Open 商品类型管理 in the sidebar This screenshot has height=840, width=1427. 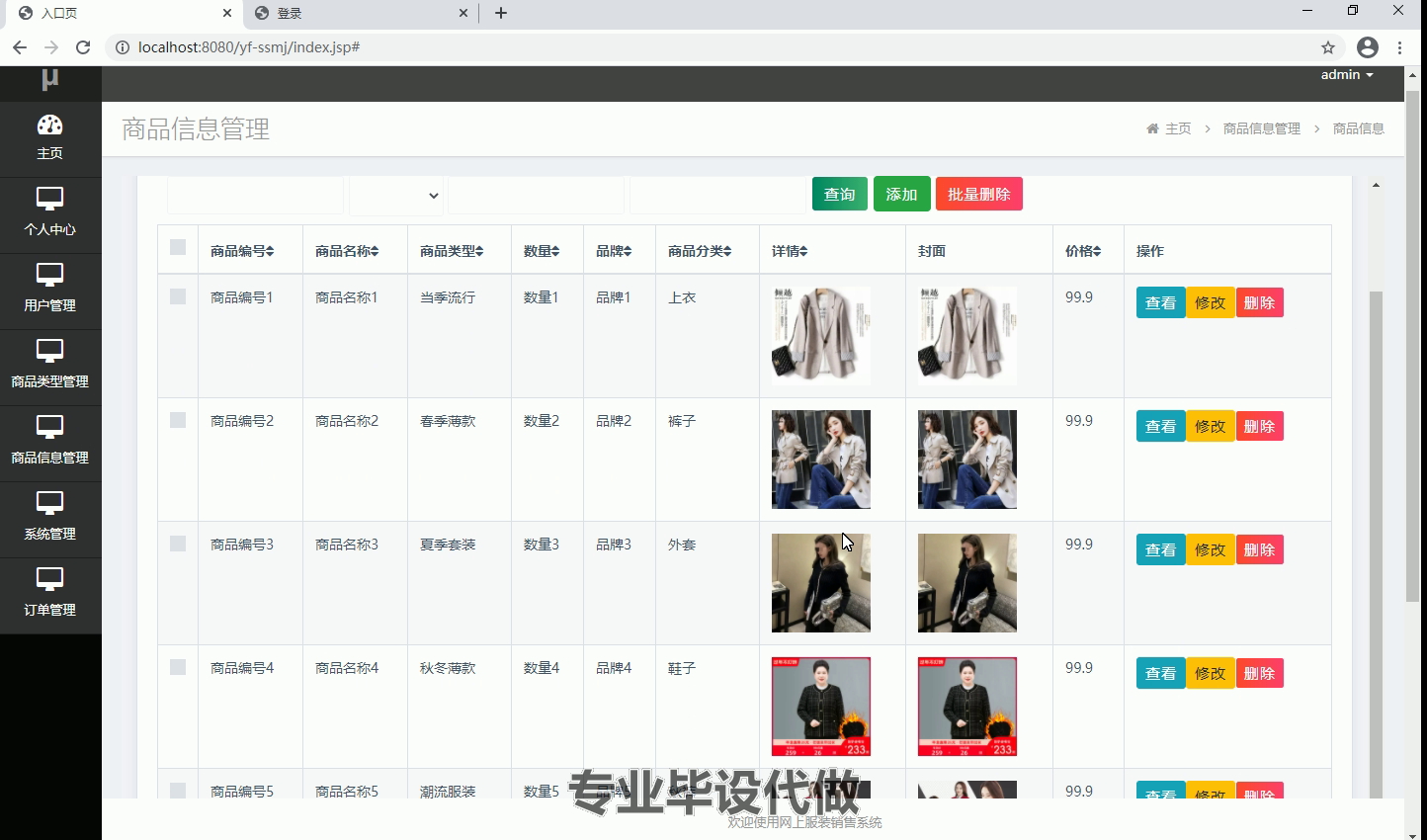point(49,367)
